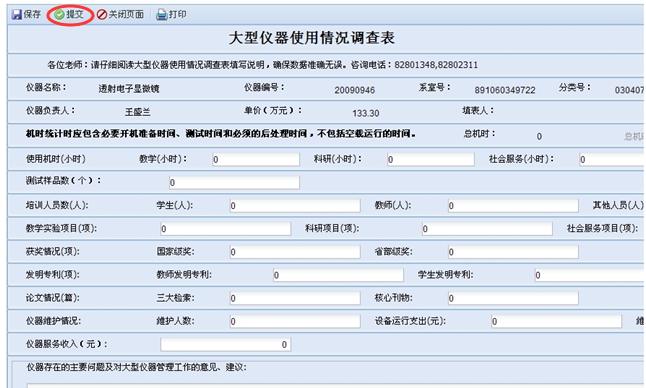Focus the 国家级奖 input field
The width and height of the screenshot is (646, 388).
click(295, 252)
